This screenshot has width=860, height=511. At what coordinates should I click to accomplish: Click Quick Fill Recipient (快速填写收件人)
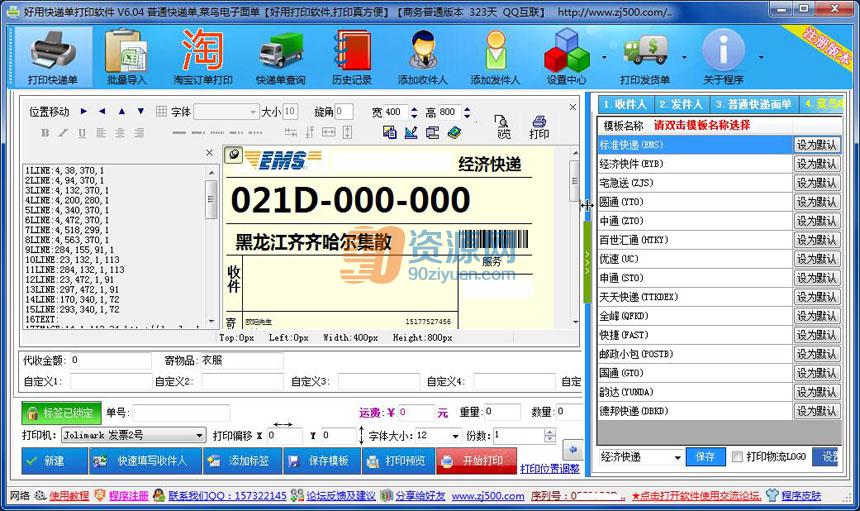(145, 461)
